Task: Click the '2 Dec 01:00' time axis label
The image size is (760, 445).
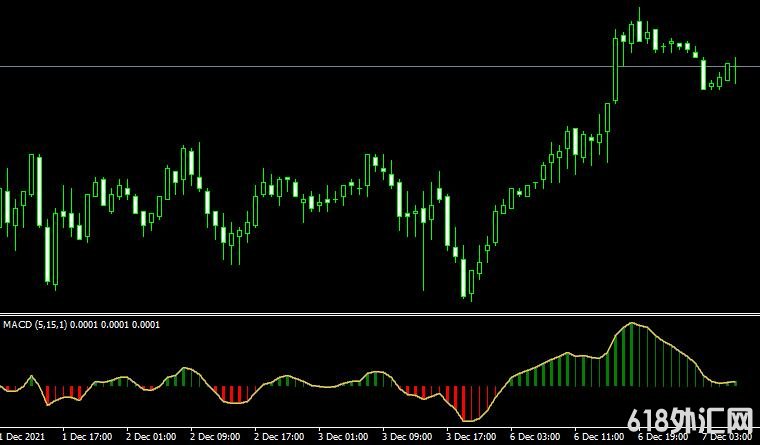Action: pyautogui.click(x=151, y=437)
